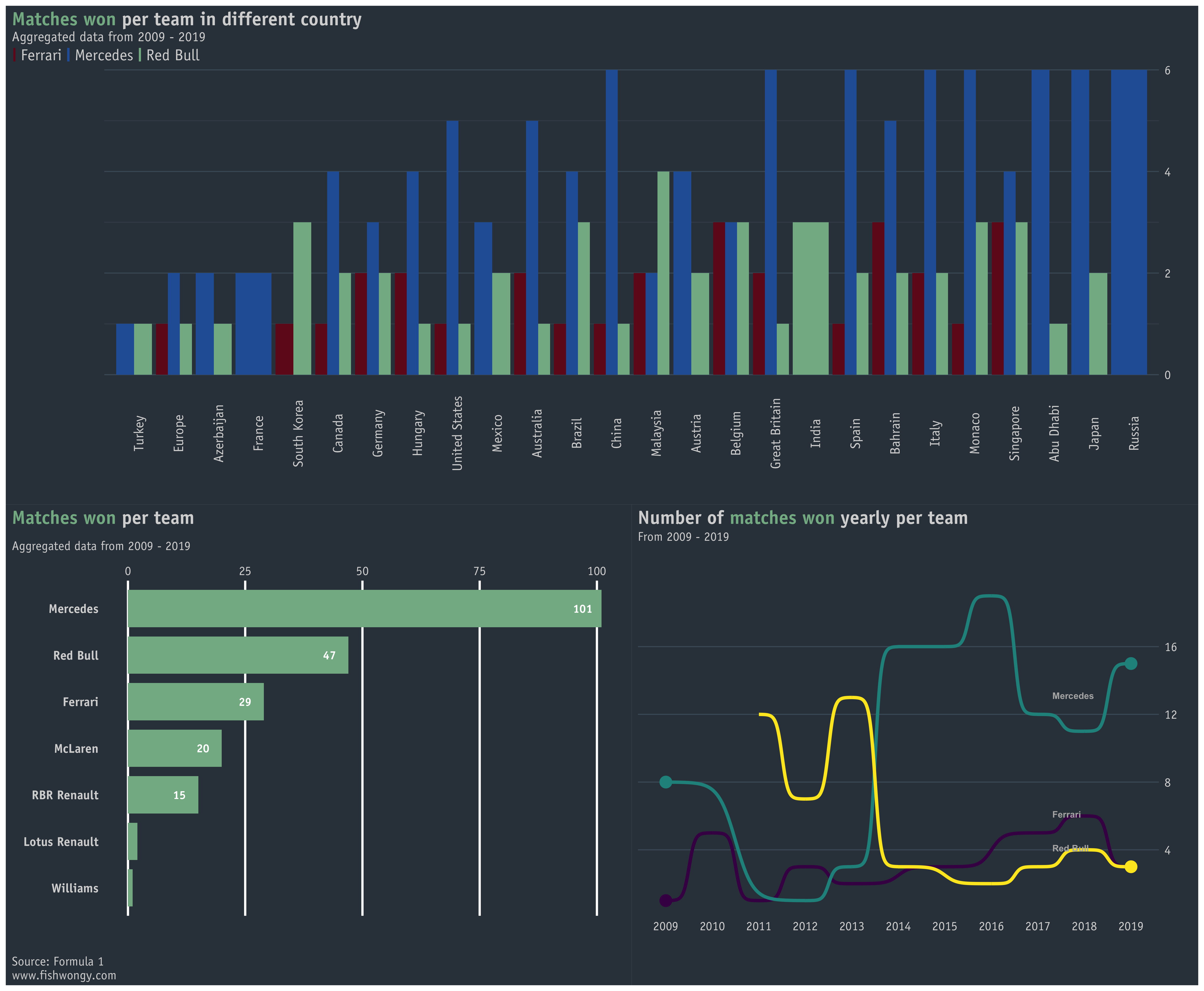Click the Ferrari dark red legend marker

15,55
